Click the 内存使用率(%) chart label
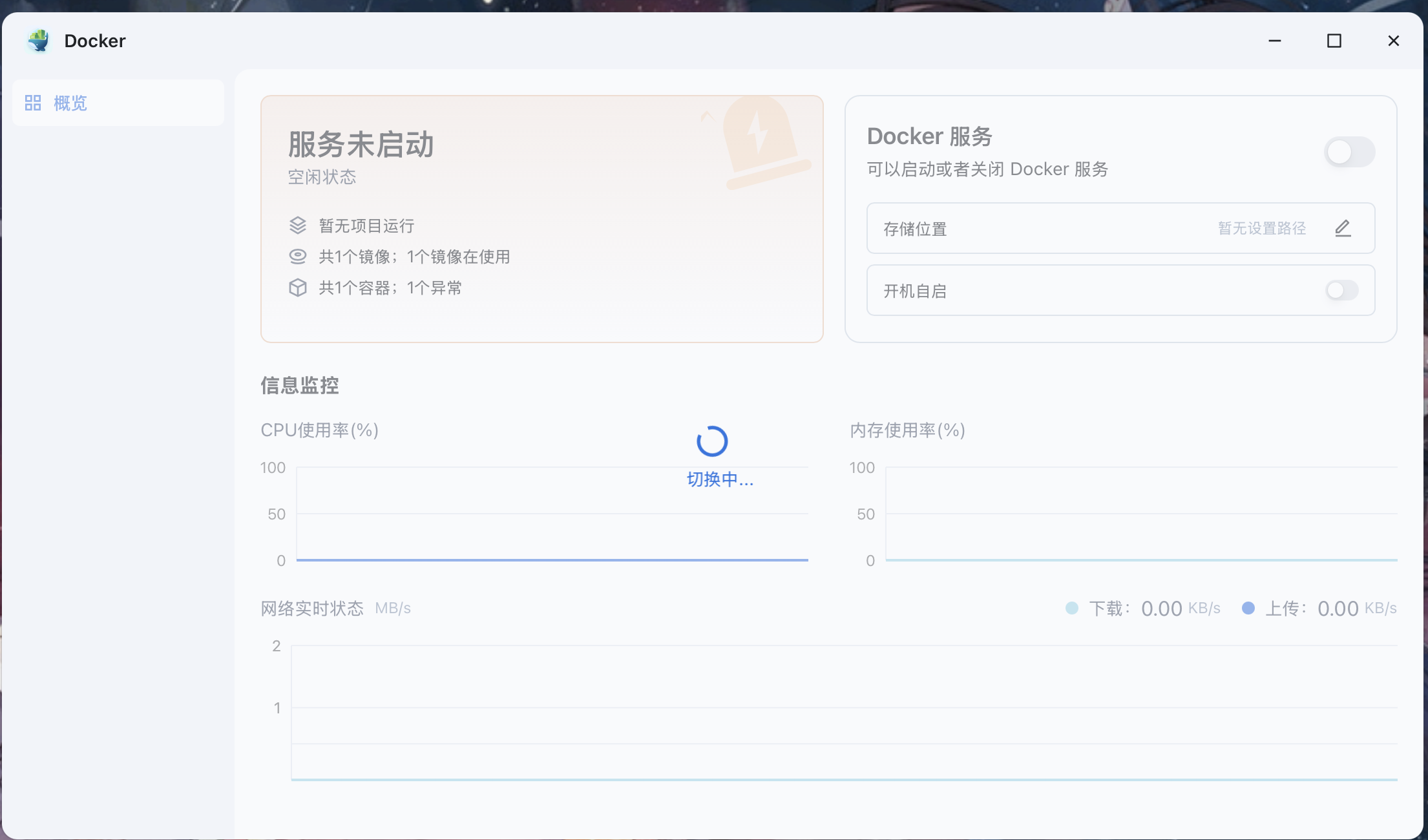 (x=907, y=430)
